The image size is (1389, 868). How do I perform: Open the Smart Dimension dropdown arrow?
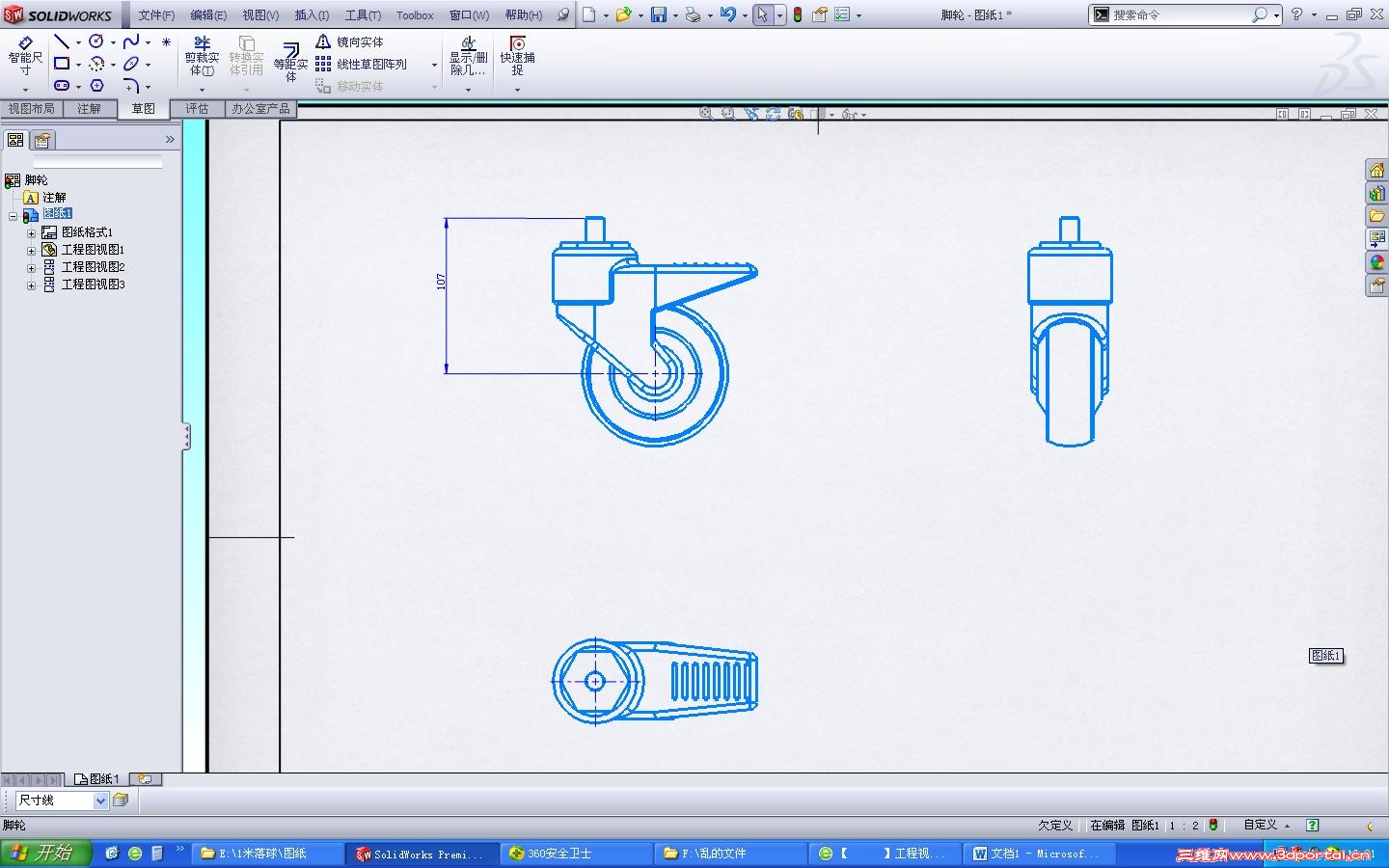tap(25, 89)
